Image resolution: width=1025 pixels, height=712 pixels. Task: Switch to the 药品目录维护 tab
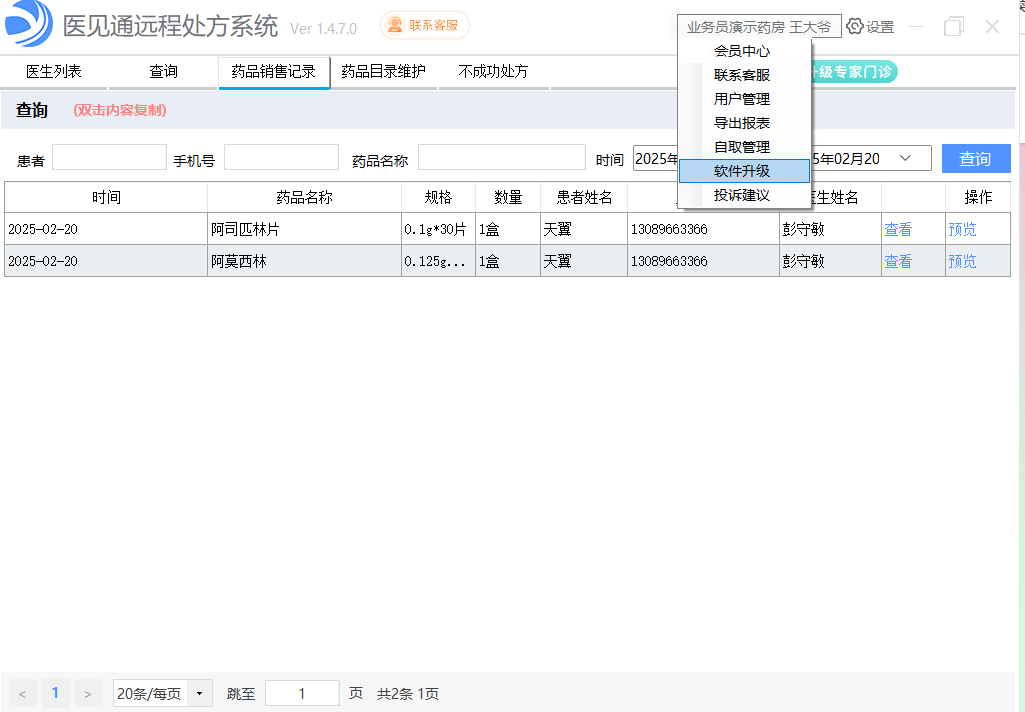[x=383, y=72]
